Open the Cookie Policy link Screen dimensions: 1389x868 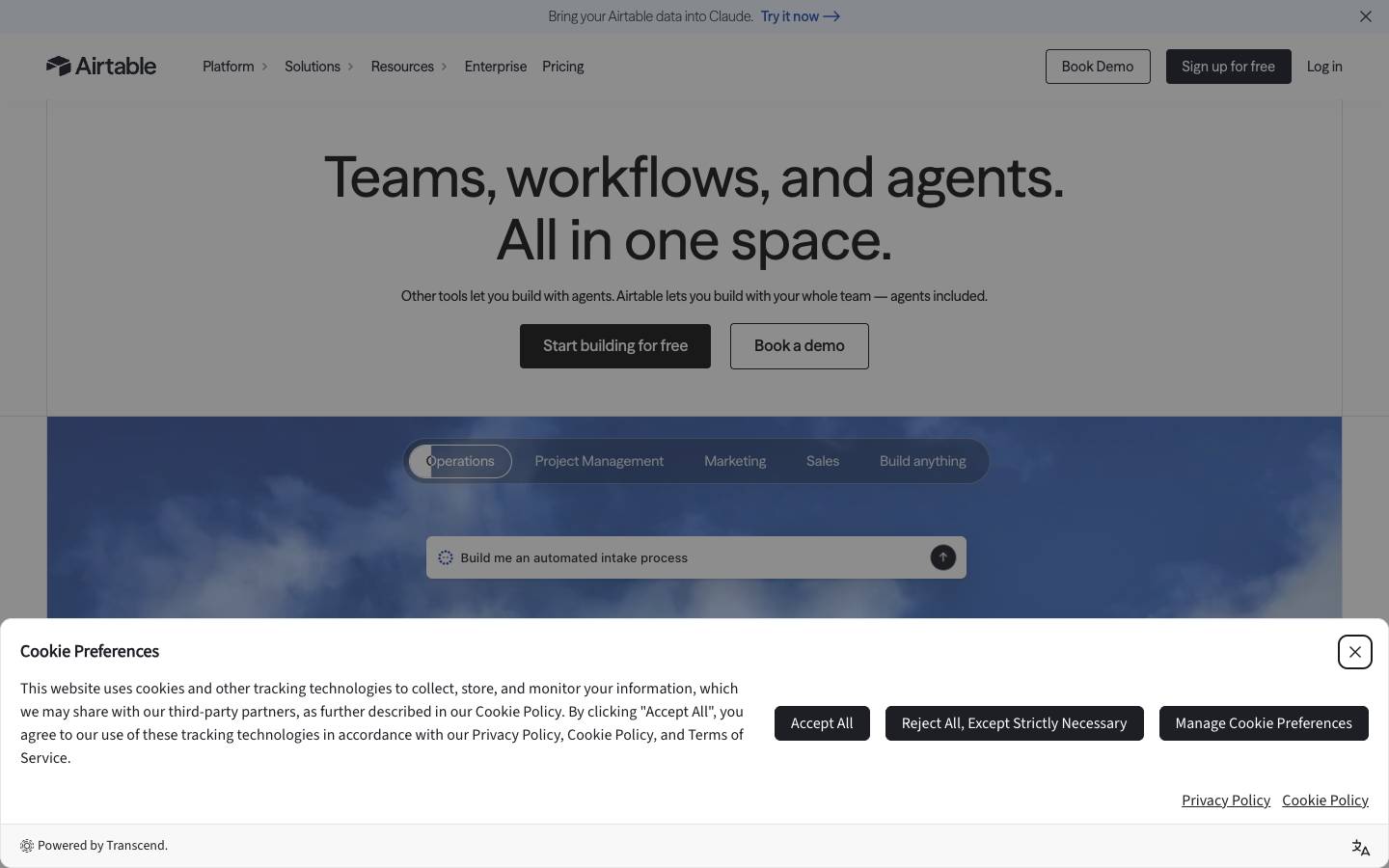[1325, 800]
